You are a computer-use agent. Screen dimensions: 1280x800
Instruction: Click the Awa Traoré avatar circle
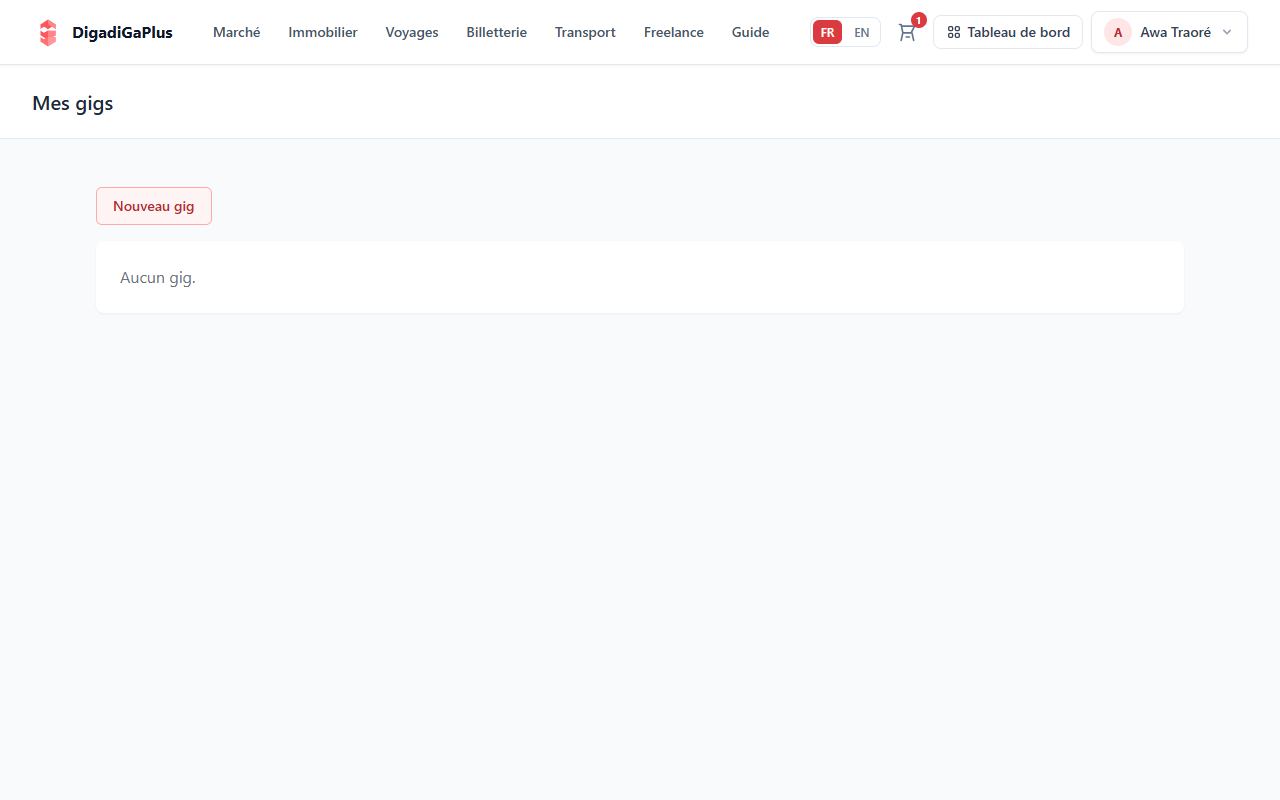pyautogui.click(x=1117, y=32)
